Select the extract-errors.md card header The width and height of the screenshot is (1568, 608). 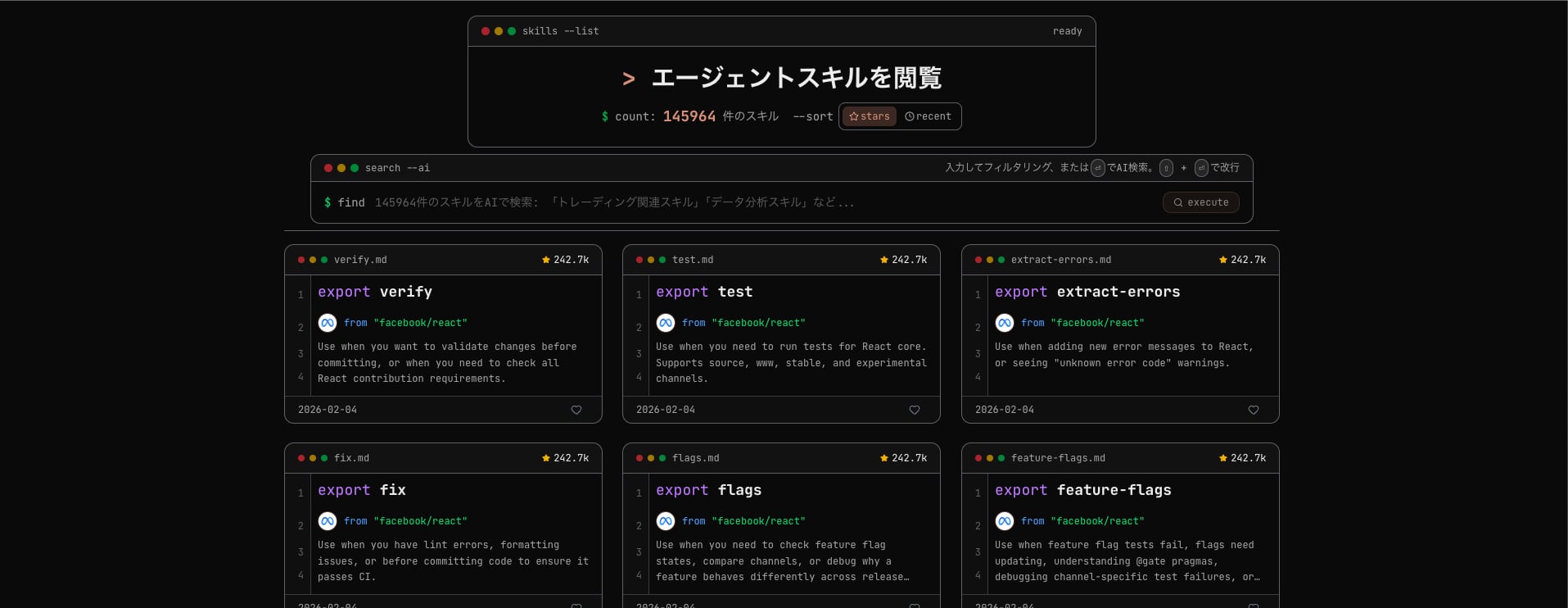[1119, 260]
